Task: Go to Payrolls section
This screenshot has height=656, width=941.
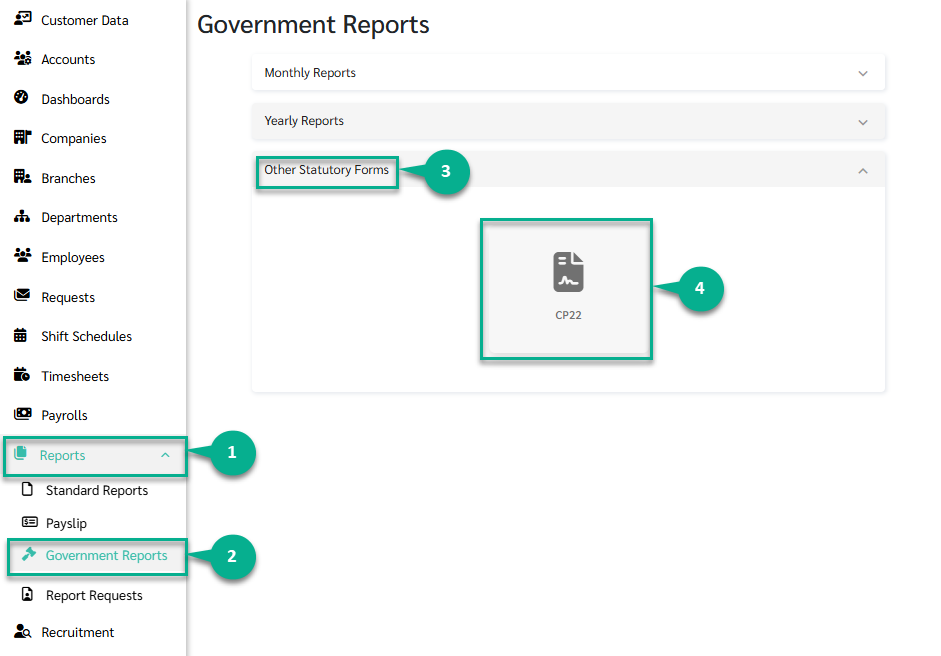Action: point(64,415)
